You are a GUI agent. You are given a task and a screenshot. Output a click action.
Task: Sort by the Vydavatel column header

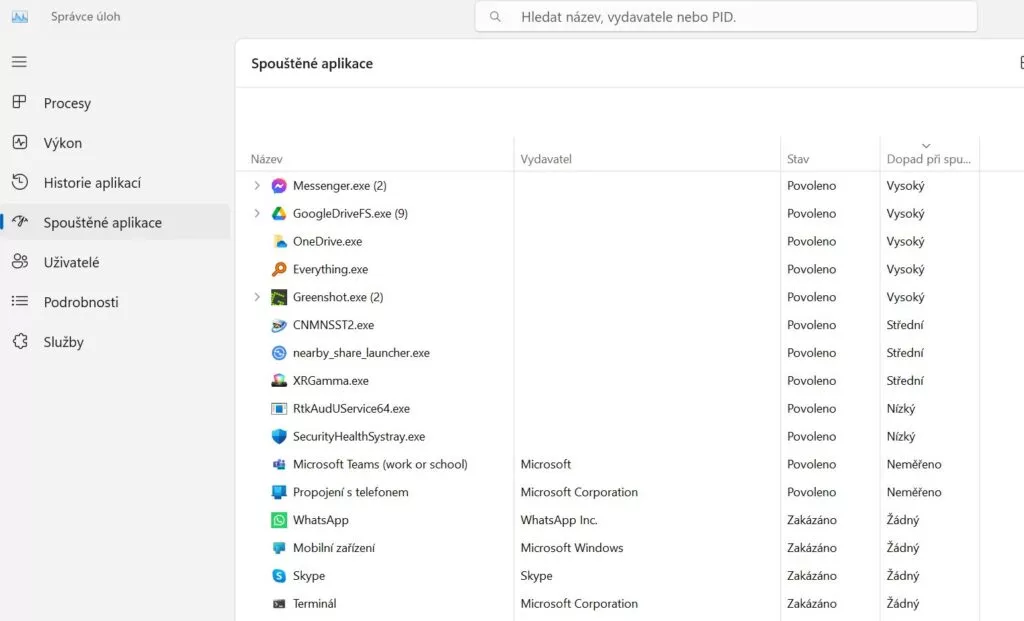(x=546, y=159)
